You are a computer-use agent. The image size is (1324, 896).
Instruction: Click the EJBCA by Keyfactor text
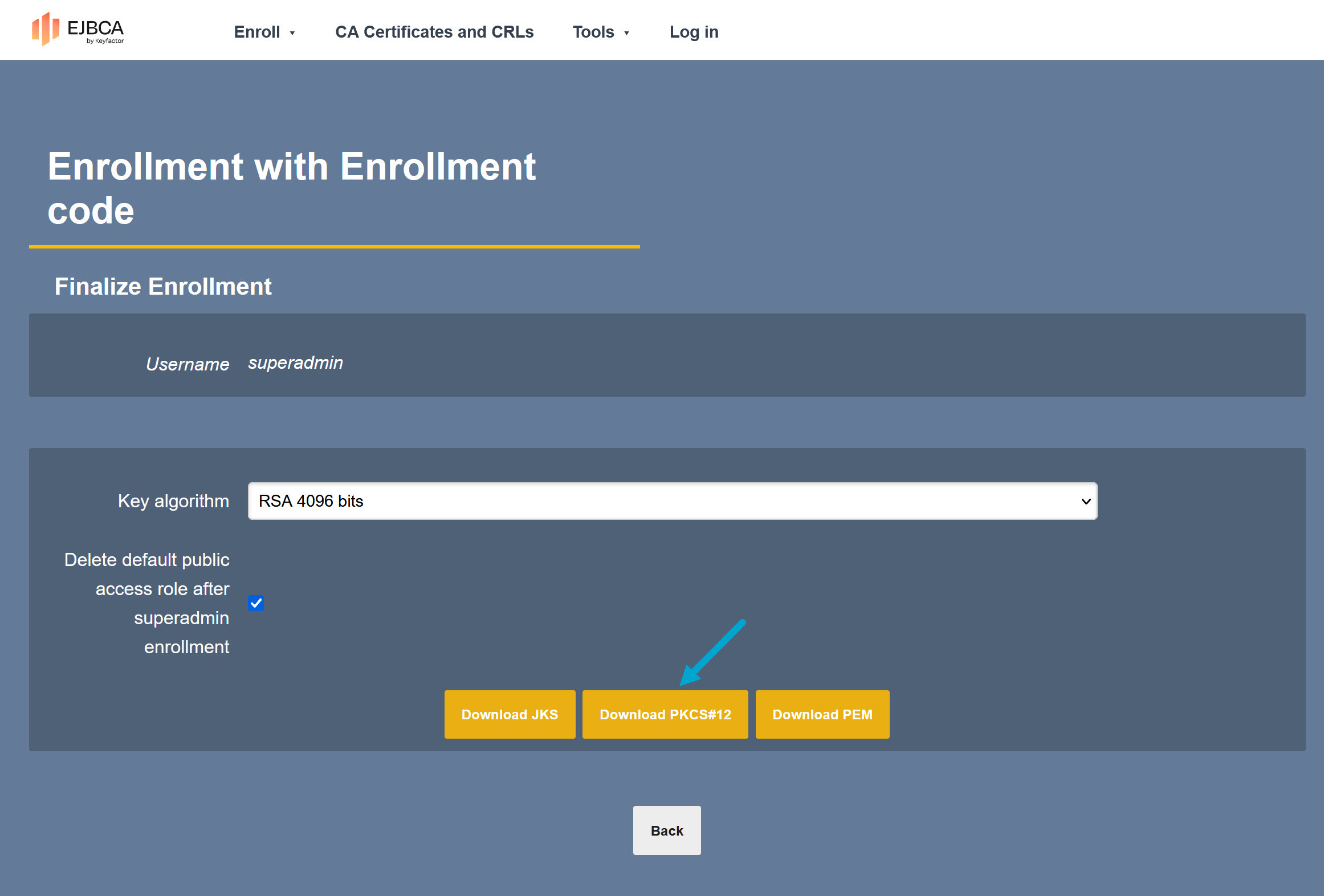click(x=95, y=30)
